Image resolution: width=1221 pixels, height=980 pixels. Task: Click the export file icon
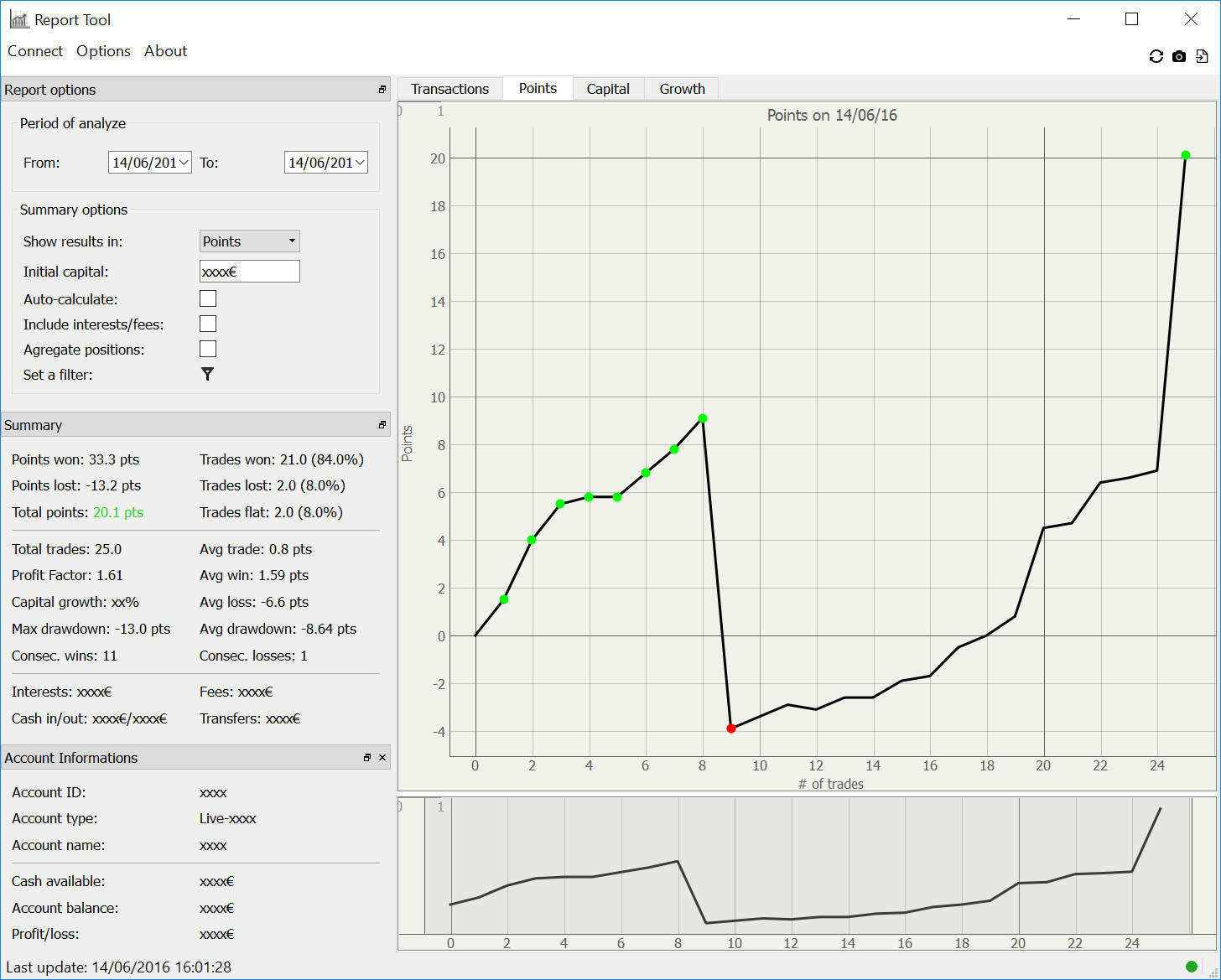click(1202, 56)
